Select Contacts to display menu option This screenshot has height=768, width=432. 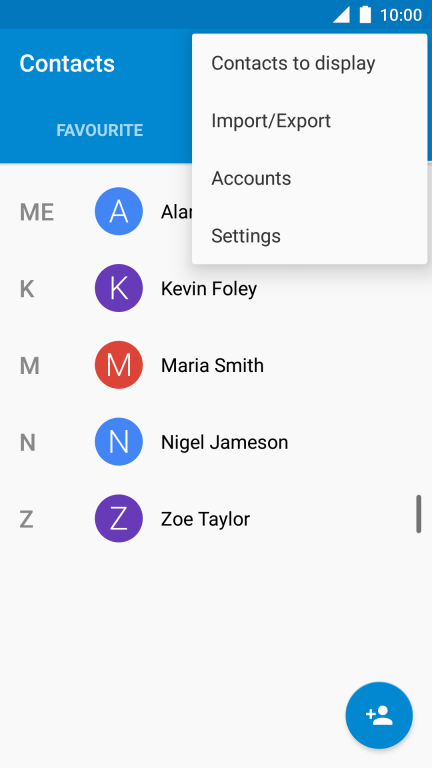[310, 63]
